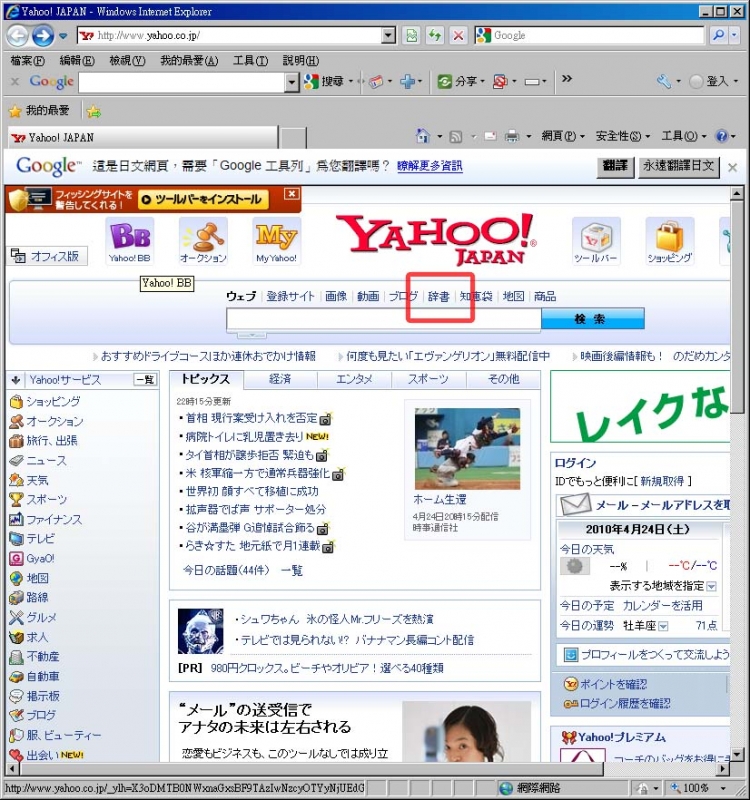Open the My Yahoo! icon
Viewport: 750px width, 800px height.
point(277,241)
